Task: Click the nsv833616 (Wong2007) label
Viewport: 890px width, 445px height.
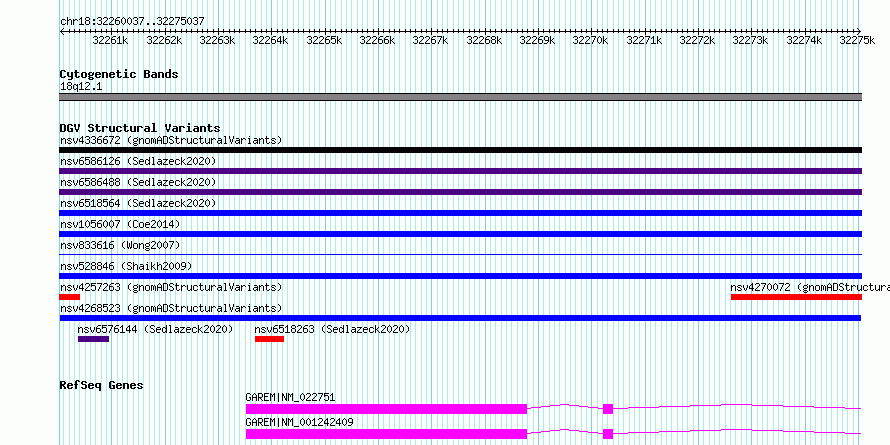Action: (x=120, y=245)
